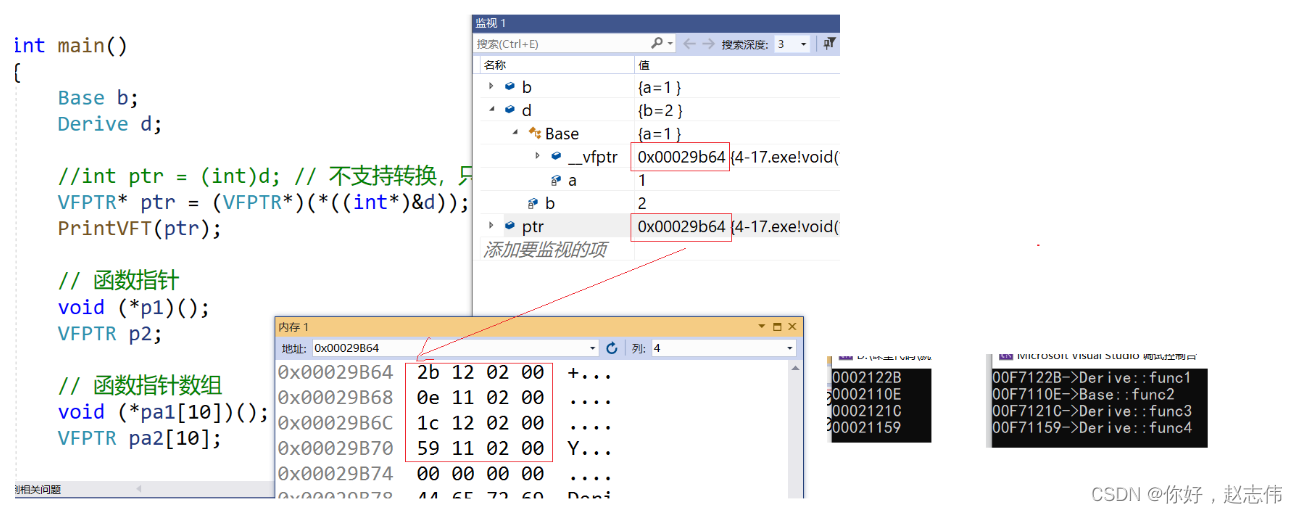Select the Watch 1 title tab
The height and width of the screenshot is (513, 1297).
491,23
